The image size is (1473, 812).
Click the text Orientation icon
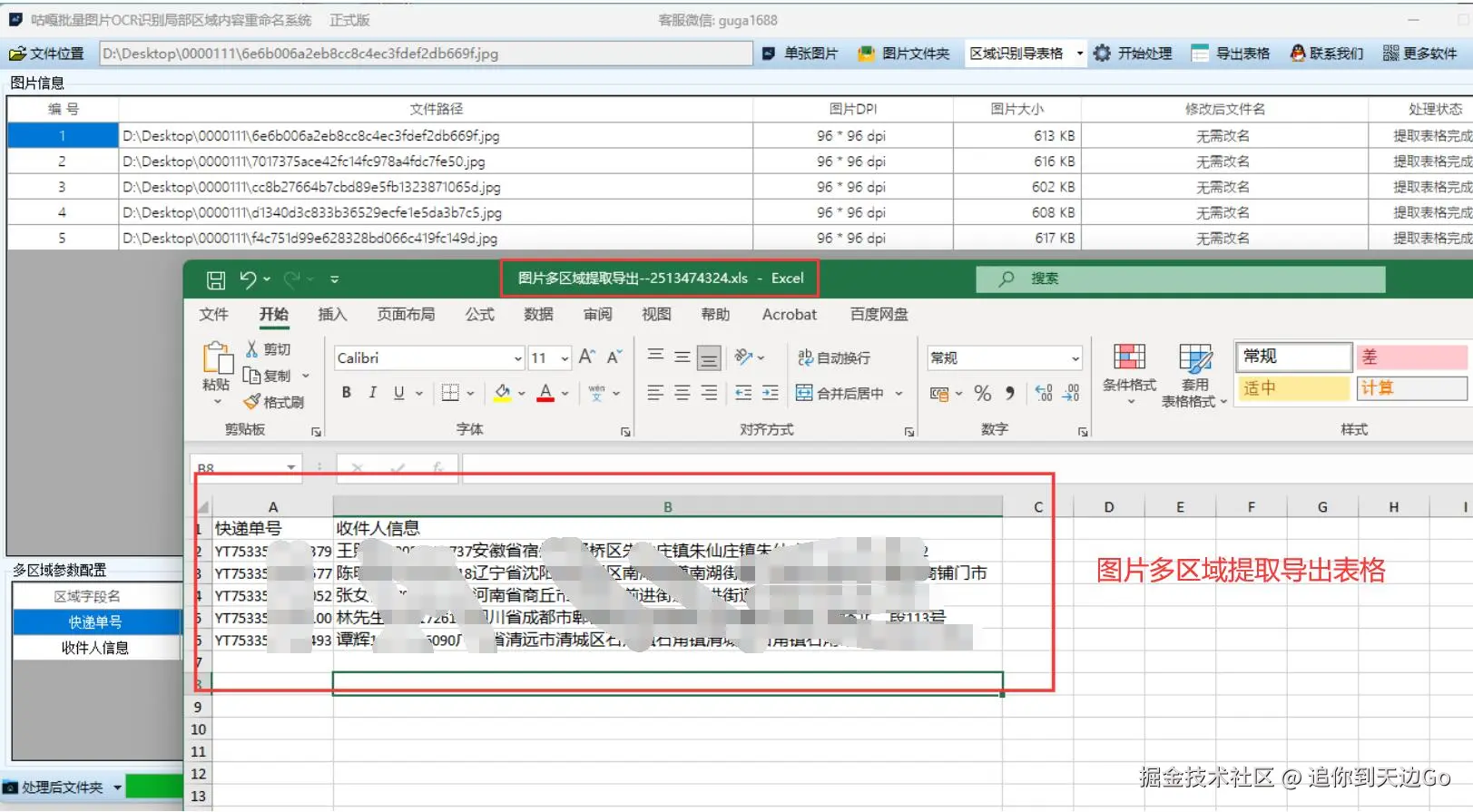point(744,357)
